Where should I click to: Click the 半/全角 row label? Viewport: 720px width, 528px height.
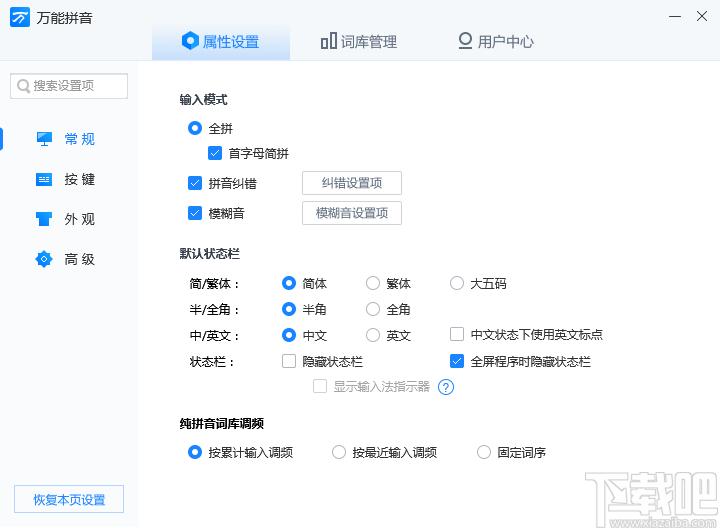[214, 309]
